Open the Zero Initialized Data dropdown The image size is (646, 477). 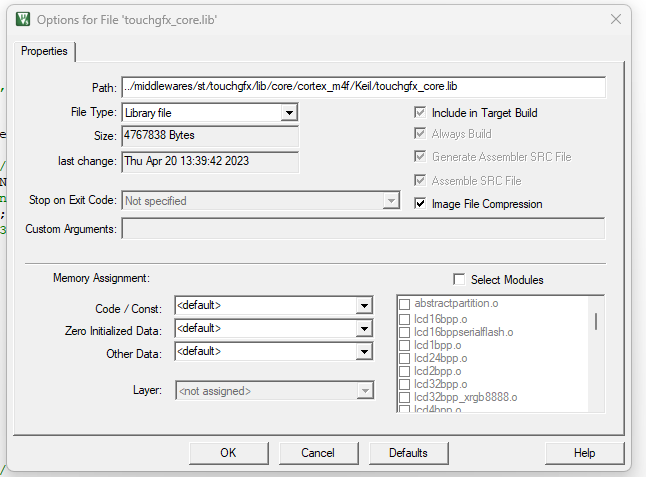[x=364, y=329]
